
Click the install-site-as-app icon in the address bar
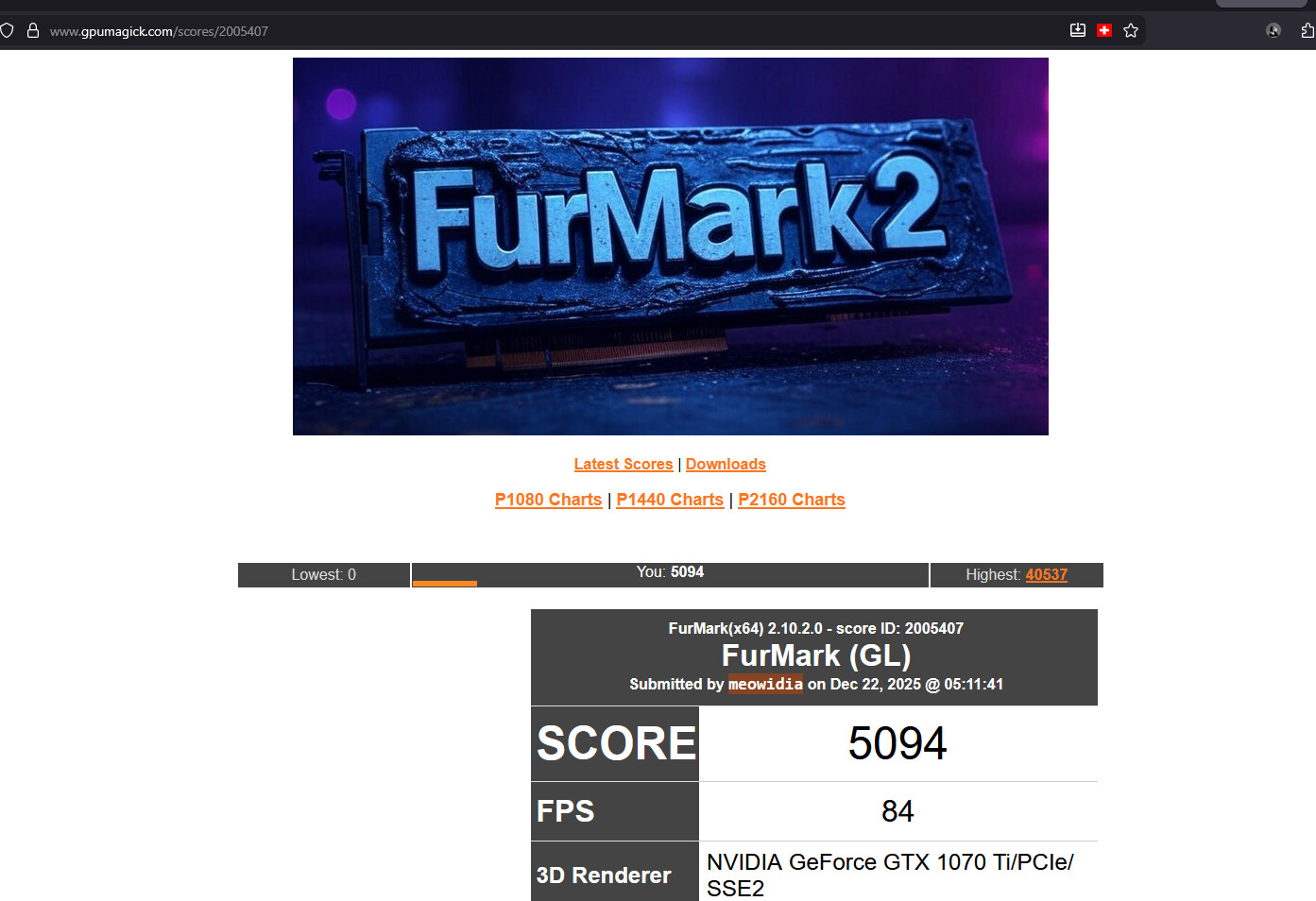1077,31
